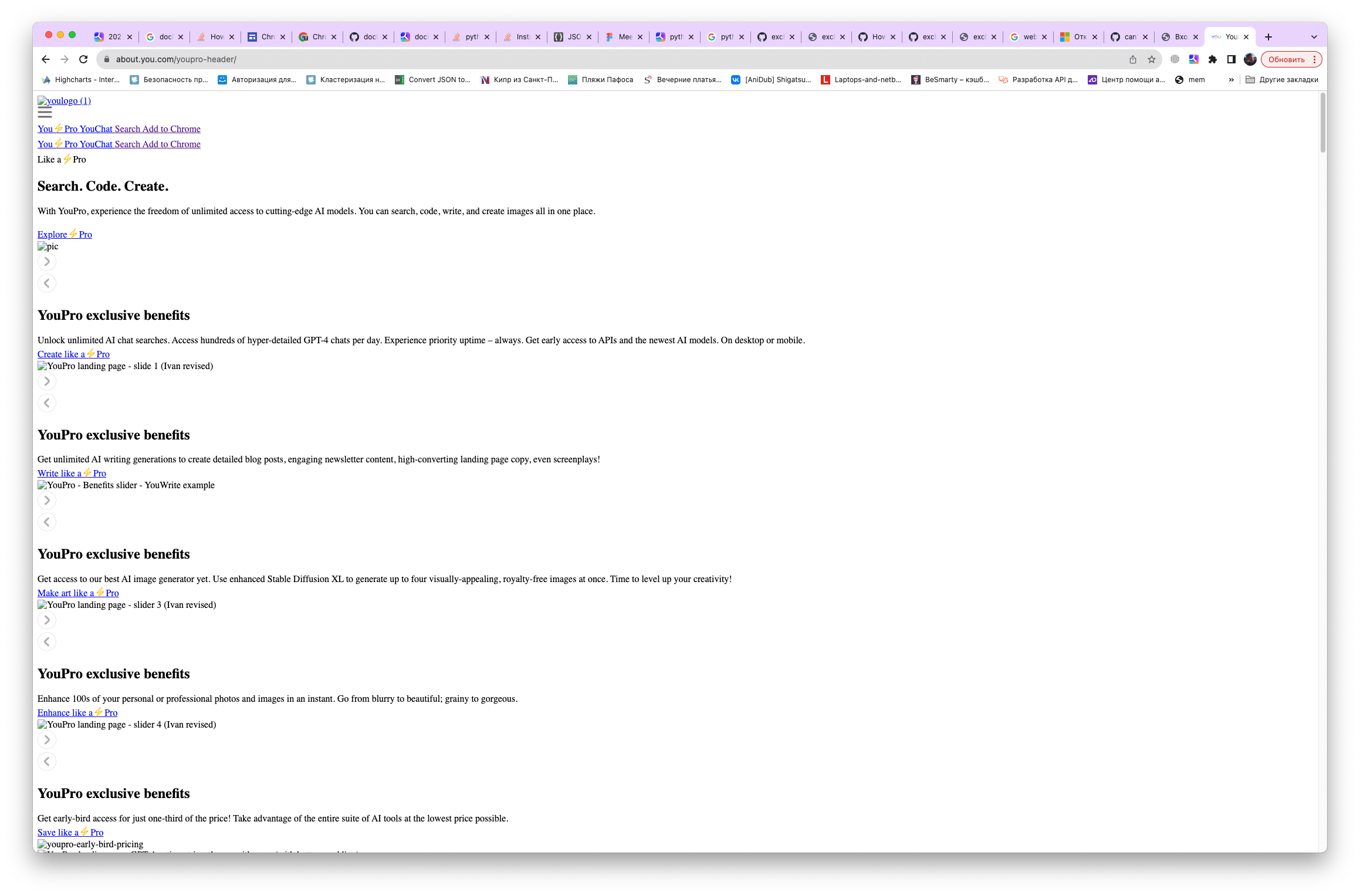
Task: Reload the current page
Action: click(83, 59)
